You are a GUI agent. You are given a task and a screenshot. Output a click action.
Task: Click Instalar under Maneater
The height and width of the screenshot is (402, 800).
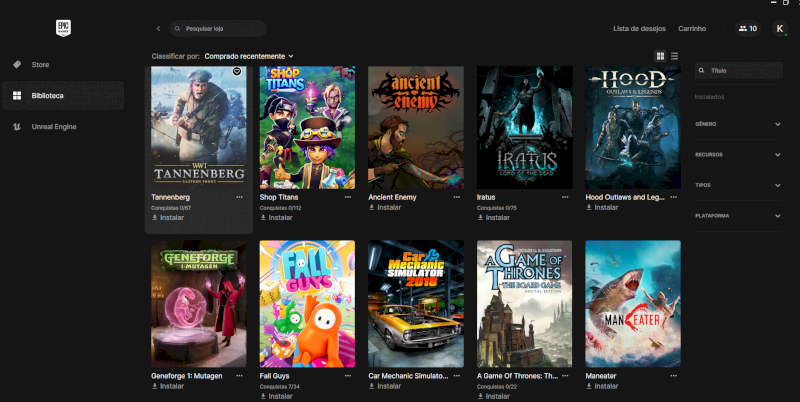point(602,386)
